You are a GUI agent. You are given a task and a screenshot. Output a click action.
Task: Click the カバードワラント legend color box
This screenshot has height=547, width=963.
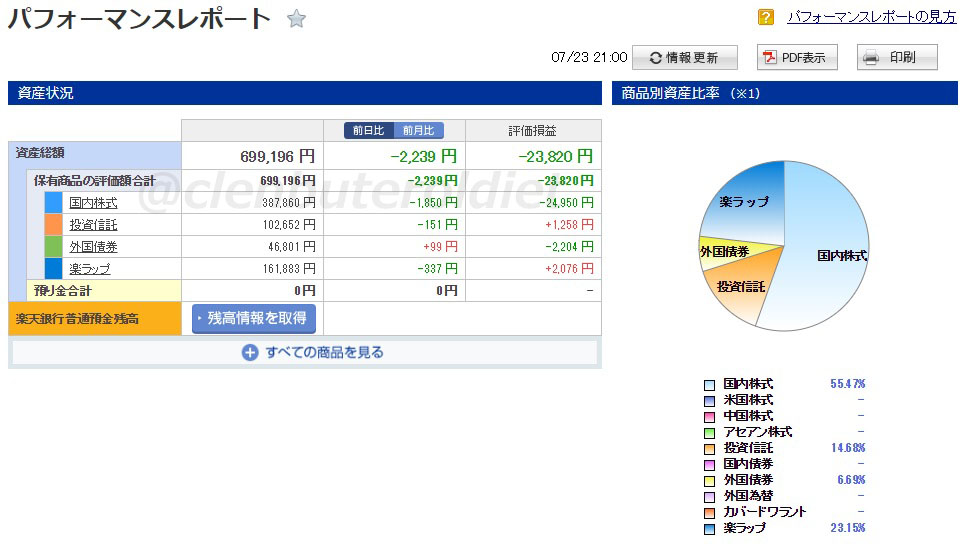709,513
